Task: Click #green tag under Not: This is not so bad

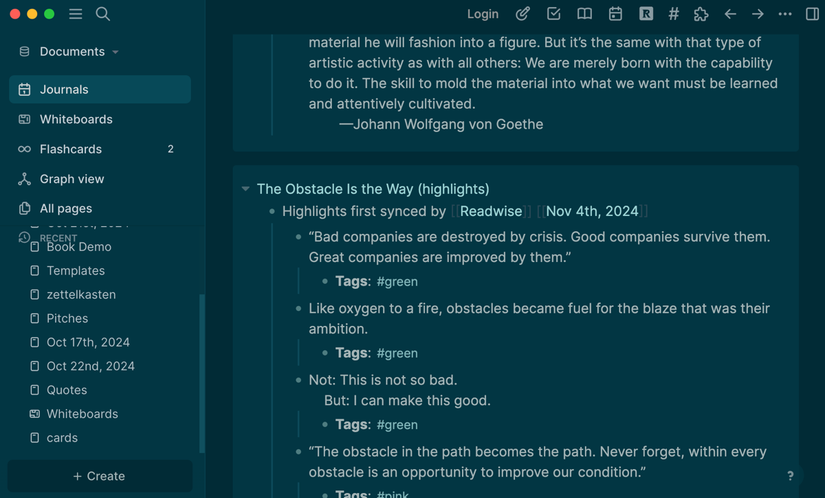Action: point(397,425)
